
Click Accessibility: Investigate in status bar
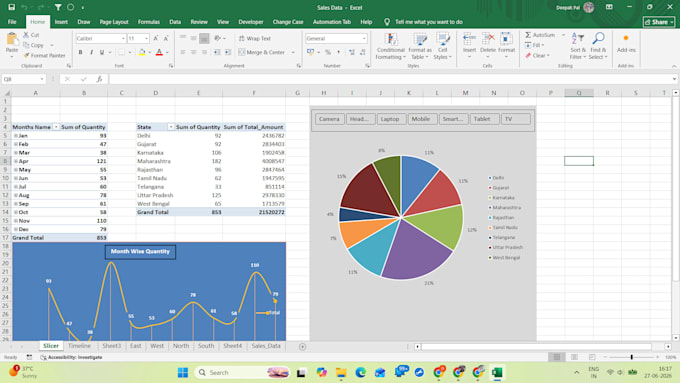click(x=72, y=357)
